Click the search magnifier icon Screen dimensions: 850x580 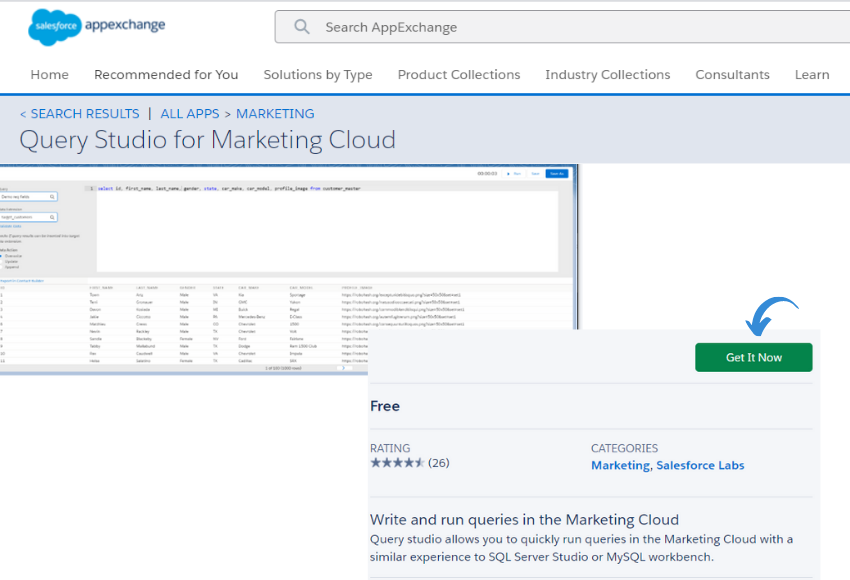[x=302, y=27]
